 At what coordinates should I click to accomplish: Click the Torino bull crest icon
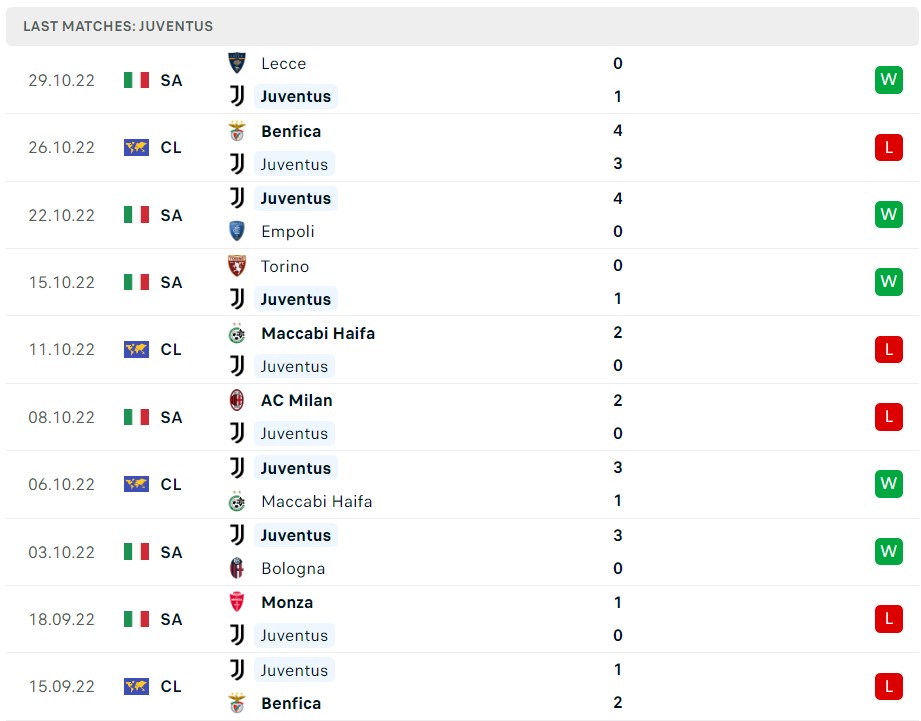pyautogui.click(x=239, y=266)
